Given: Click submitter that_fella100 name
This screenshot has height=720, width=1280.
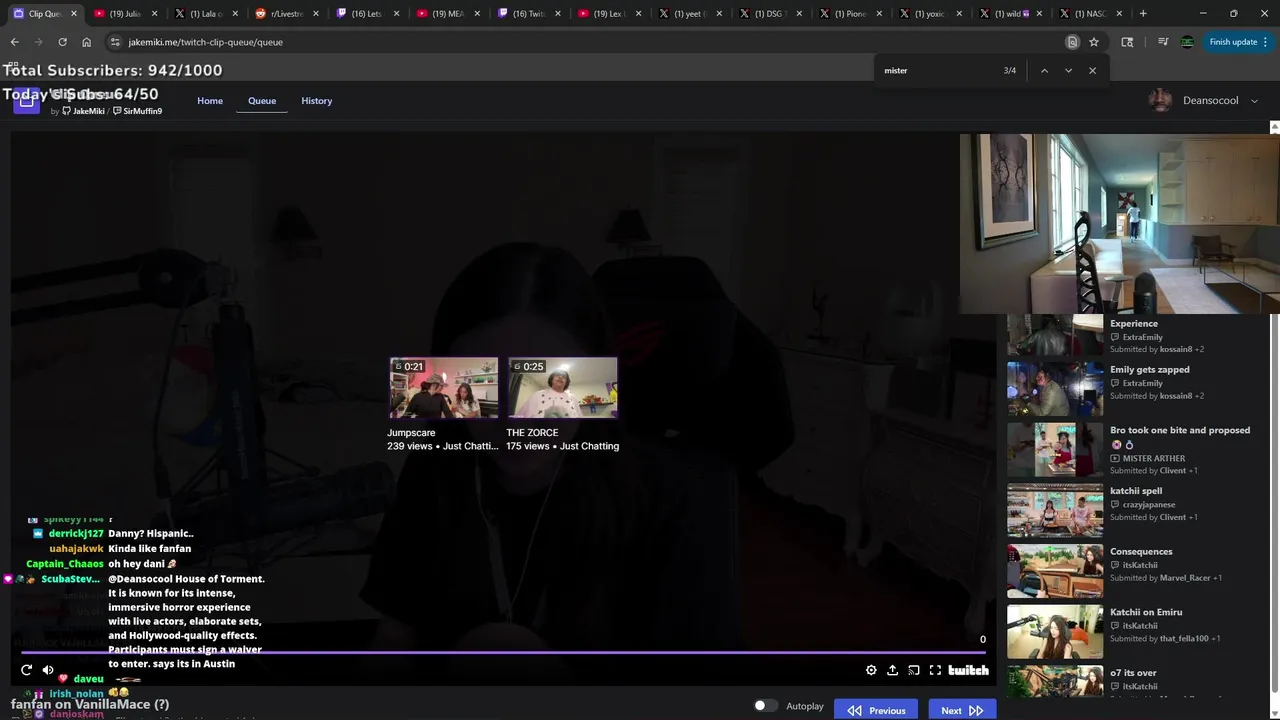Looking at the screenshot, I should point(1184,638).
